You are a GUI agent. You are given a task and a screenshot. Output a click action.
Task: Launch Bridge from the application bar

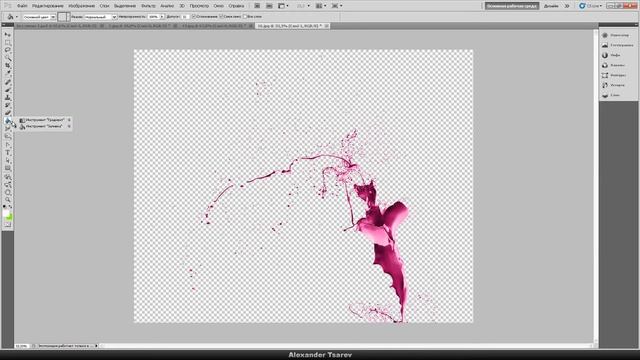pyautogui.click(x=257, y=6)
